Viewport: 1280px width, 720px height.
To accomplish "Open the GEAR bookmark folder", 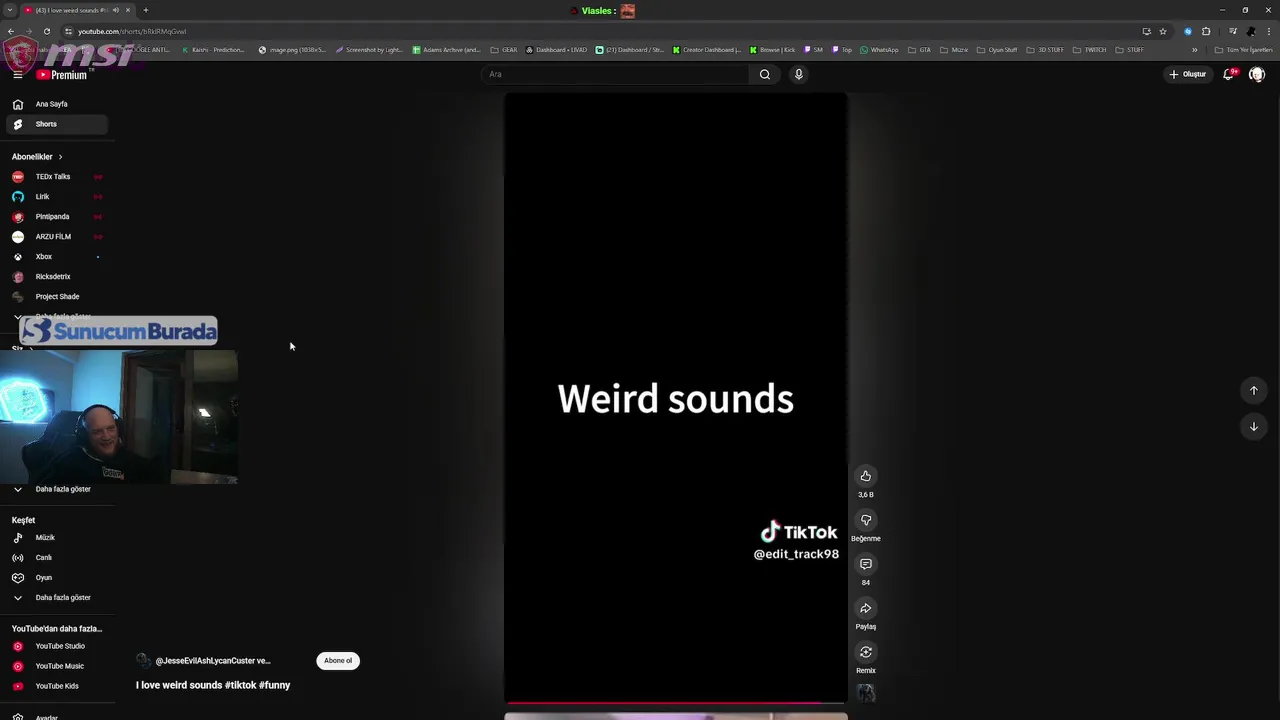I will pos(504,50).
